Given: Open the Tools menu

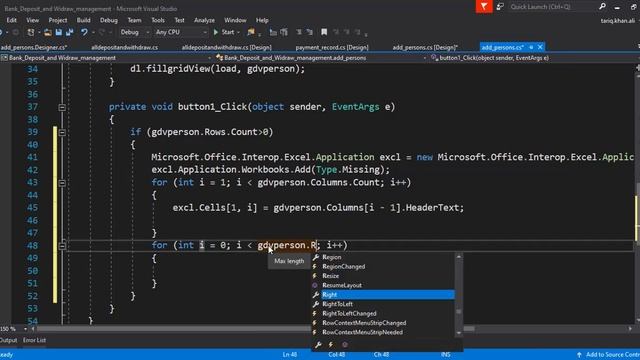Looking at the screenshot, I should coord(158,20).
